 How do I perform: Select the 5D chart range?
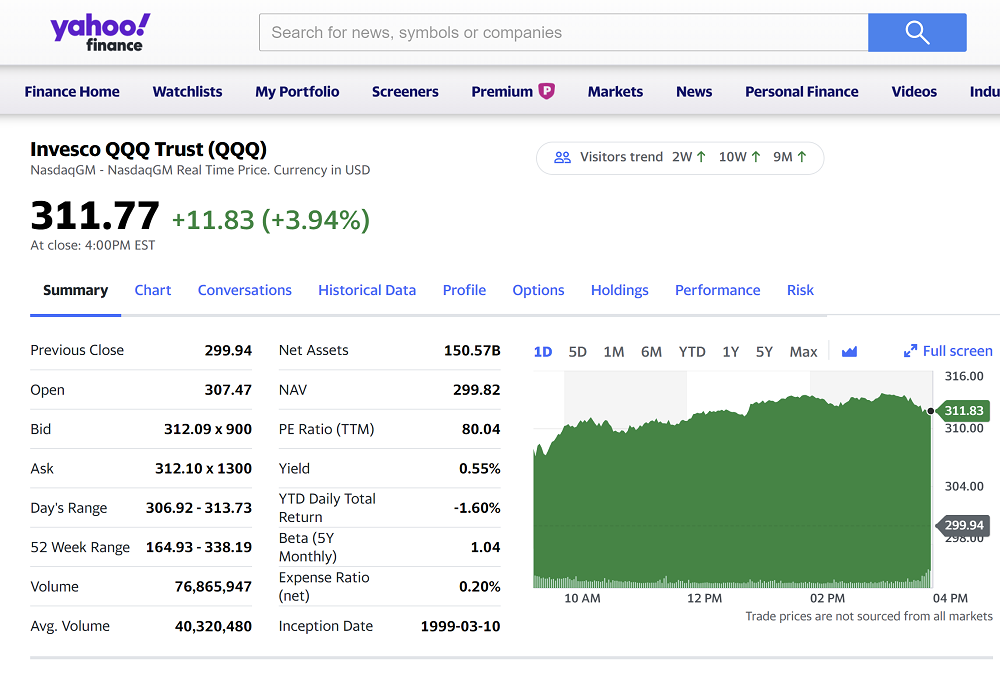[577, 352]
